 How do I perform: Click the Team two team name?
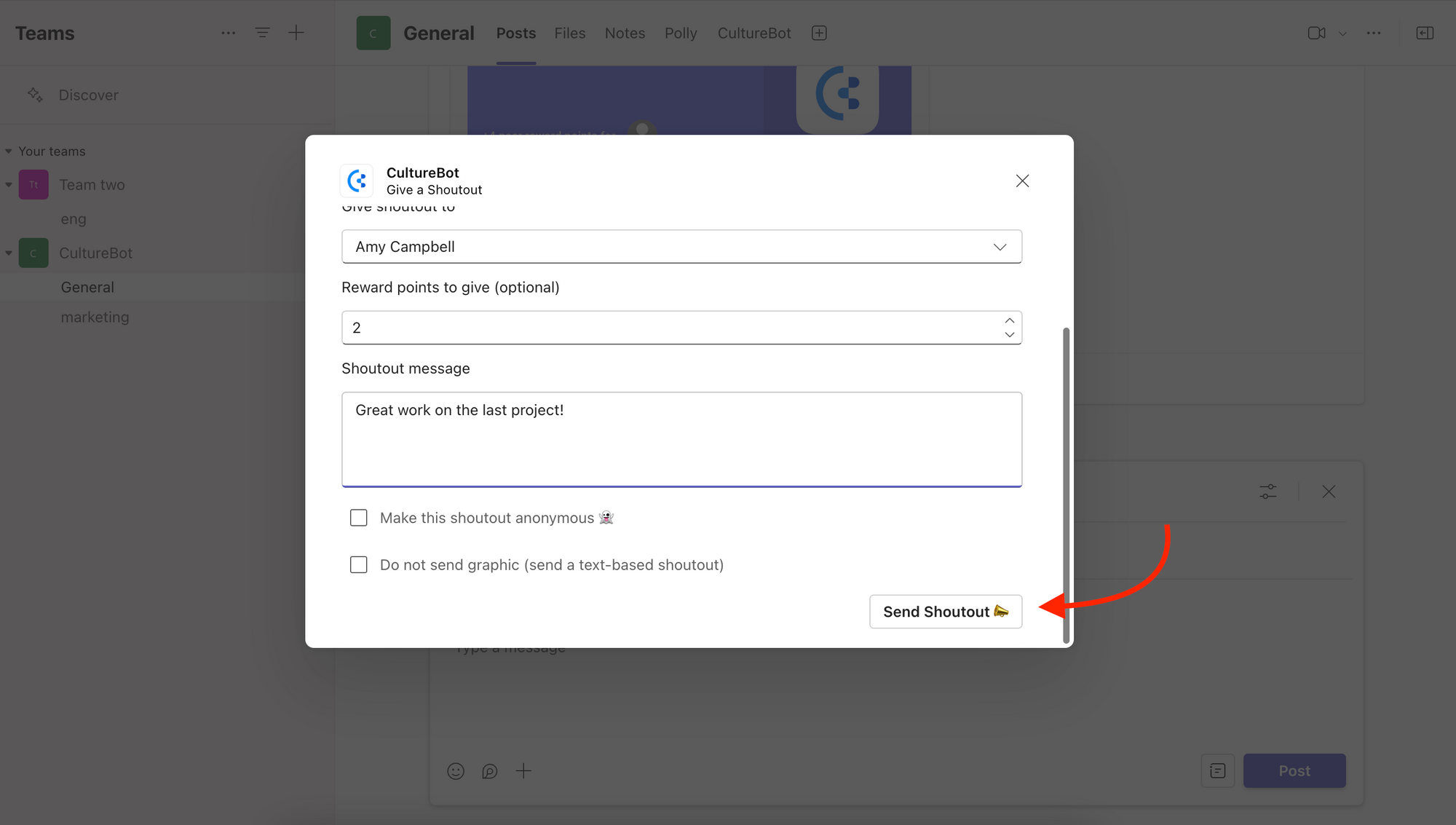pyautogui.click(x=92, y=185)
